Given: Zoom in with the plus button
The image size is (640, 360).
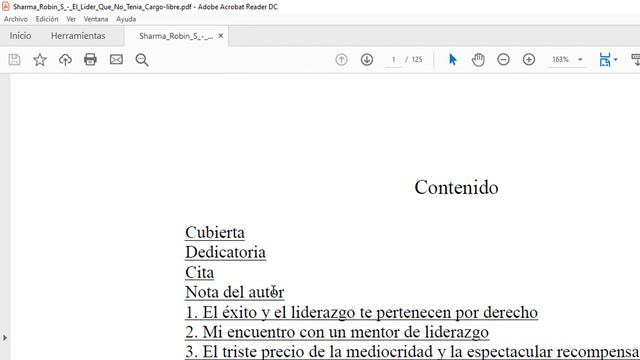Looking at the screenshot, I should pos(529,60).
